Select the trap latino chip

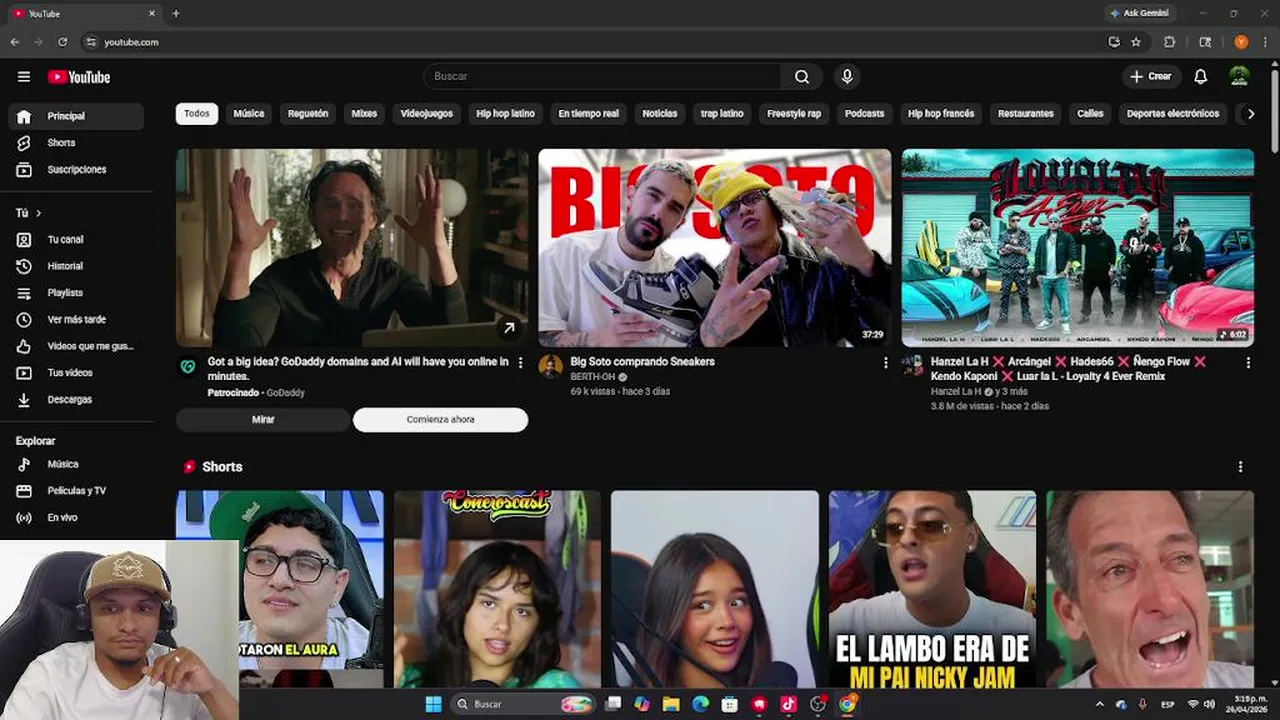(722, 114)
